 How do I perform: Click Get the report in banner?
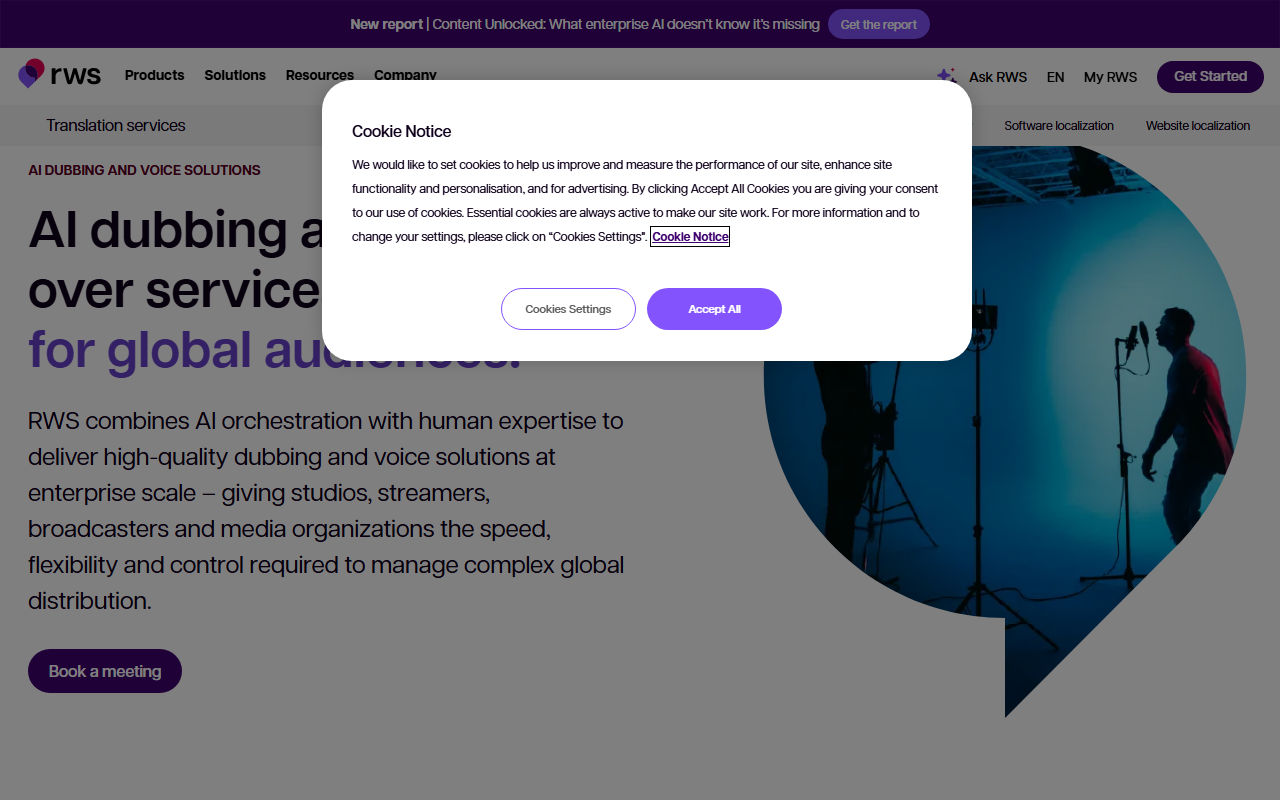click(x=879, y=24)
